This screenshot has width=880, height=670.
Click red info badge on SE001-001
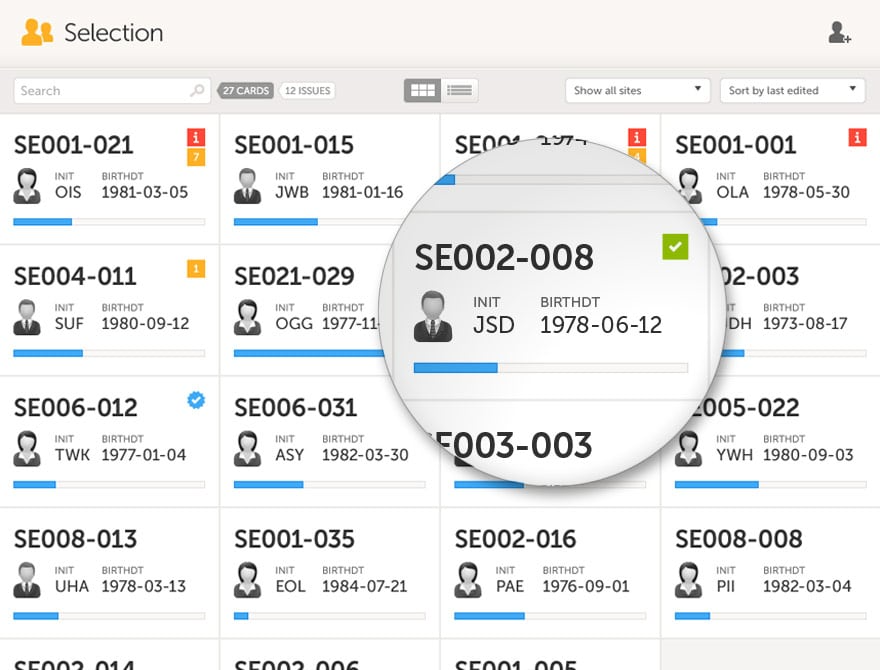point(857,137)
